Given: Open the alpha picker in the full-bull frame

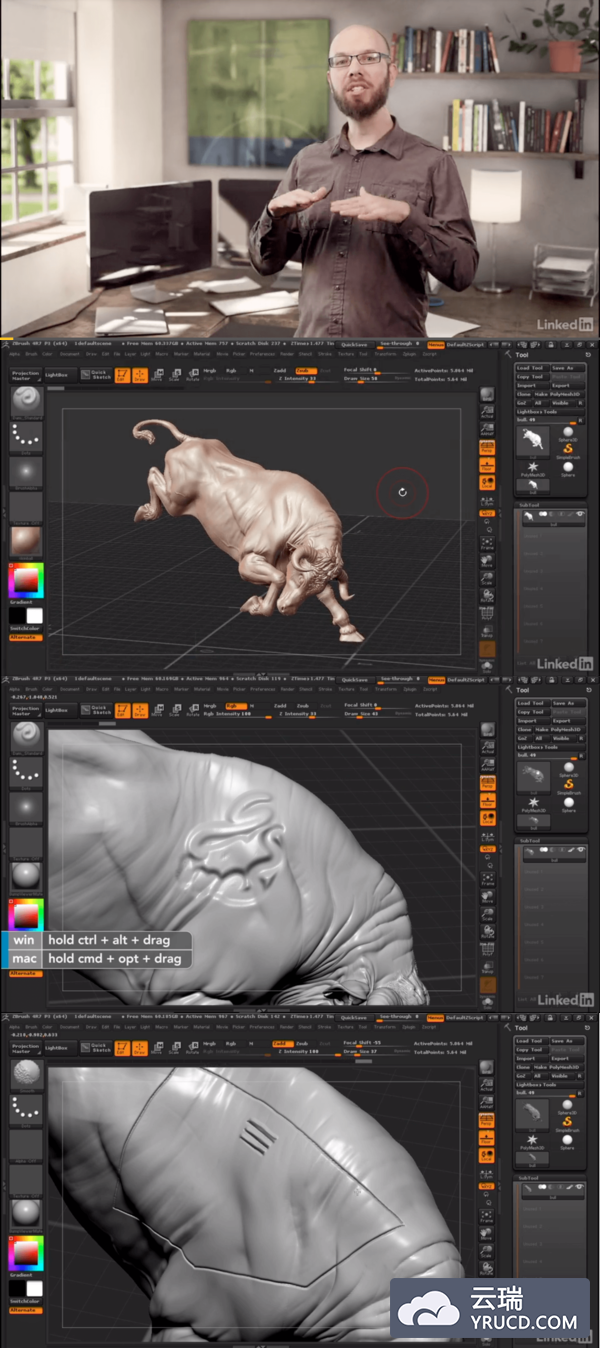Looking at the screenshot, I should (x=27, y=473).
